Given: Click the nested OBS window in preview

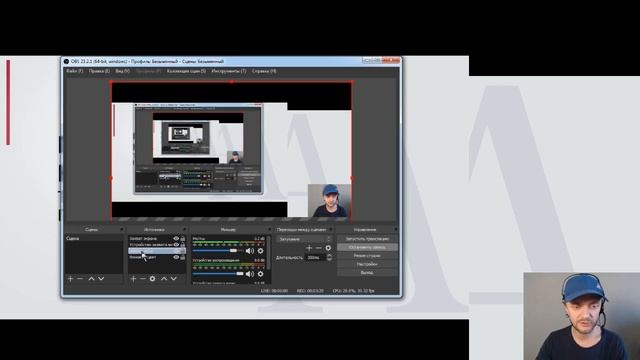Looking at the screenshot, I should click(199, 149).
